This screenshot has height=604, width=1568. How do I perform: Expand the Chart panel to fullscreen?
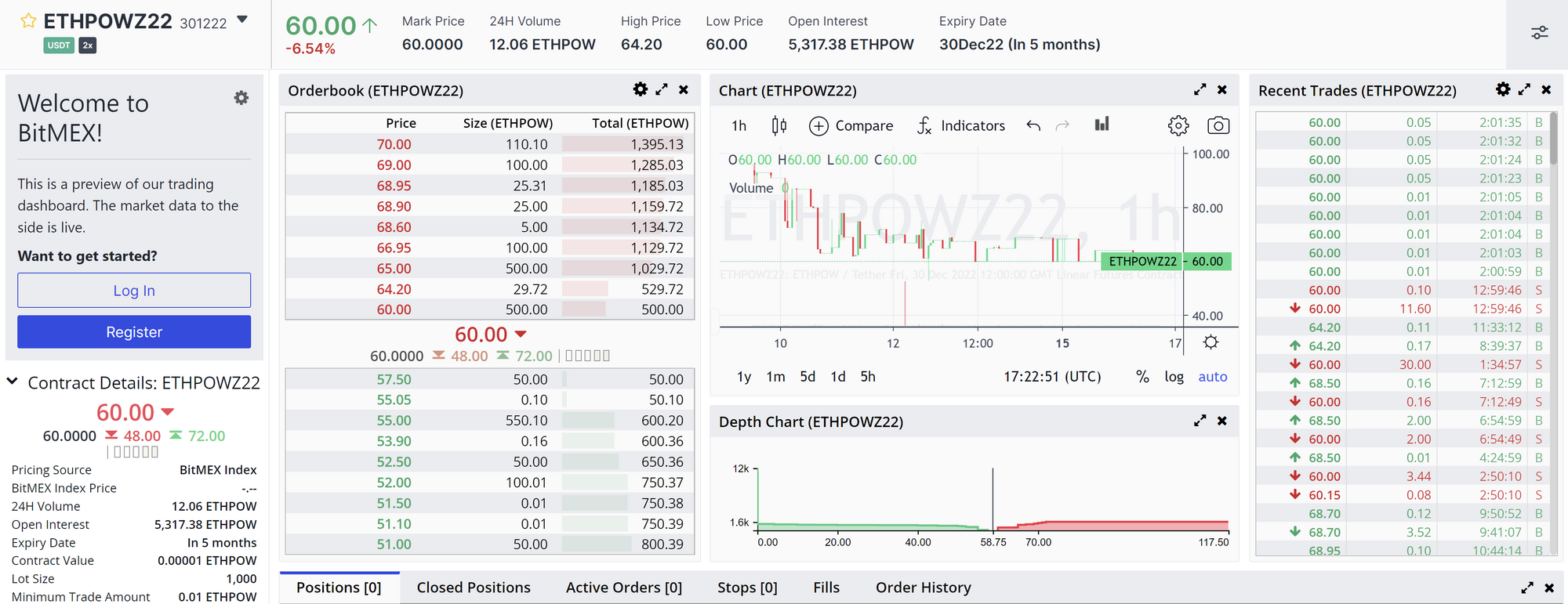pos(1200,89)
